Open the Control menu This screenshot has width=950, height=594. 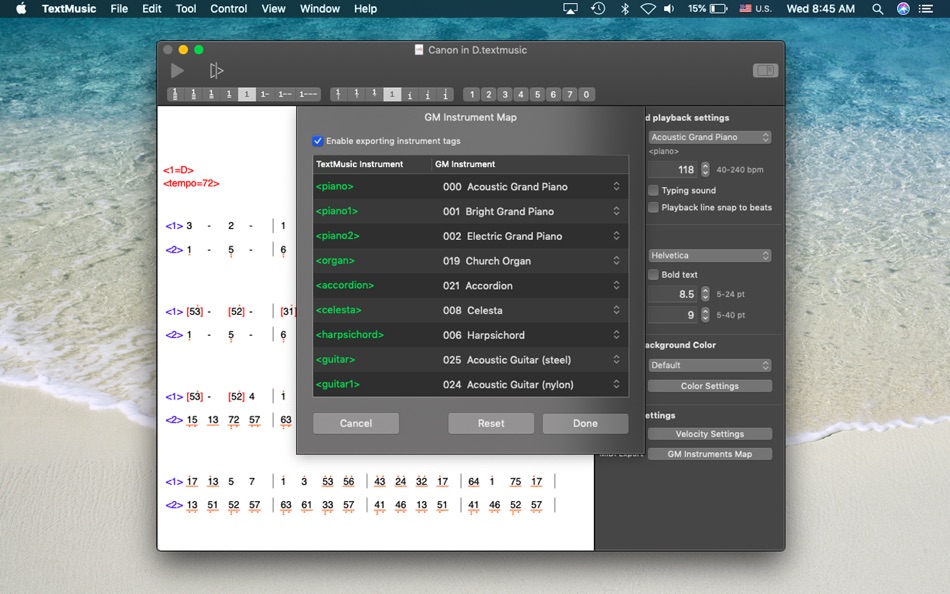point(228,8)
